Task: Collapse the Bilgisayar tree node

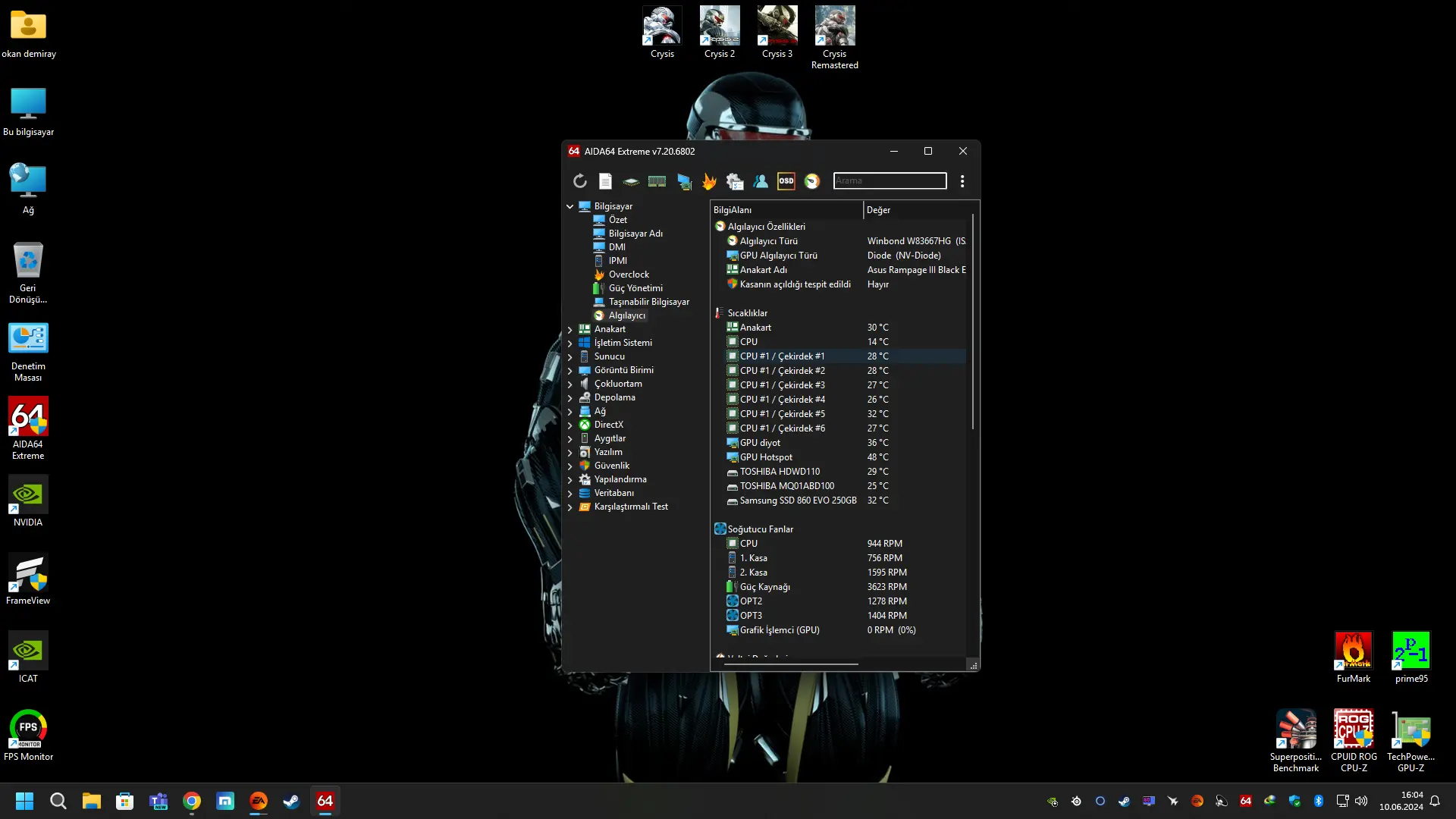Action: (570, 206)
